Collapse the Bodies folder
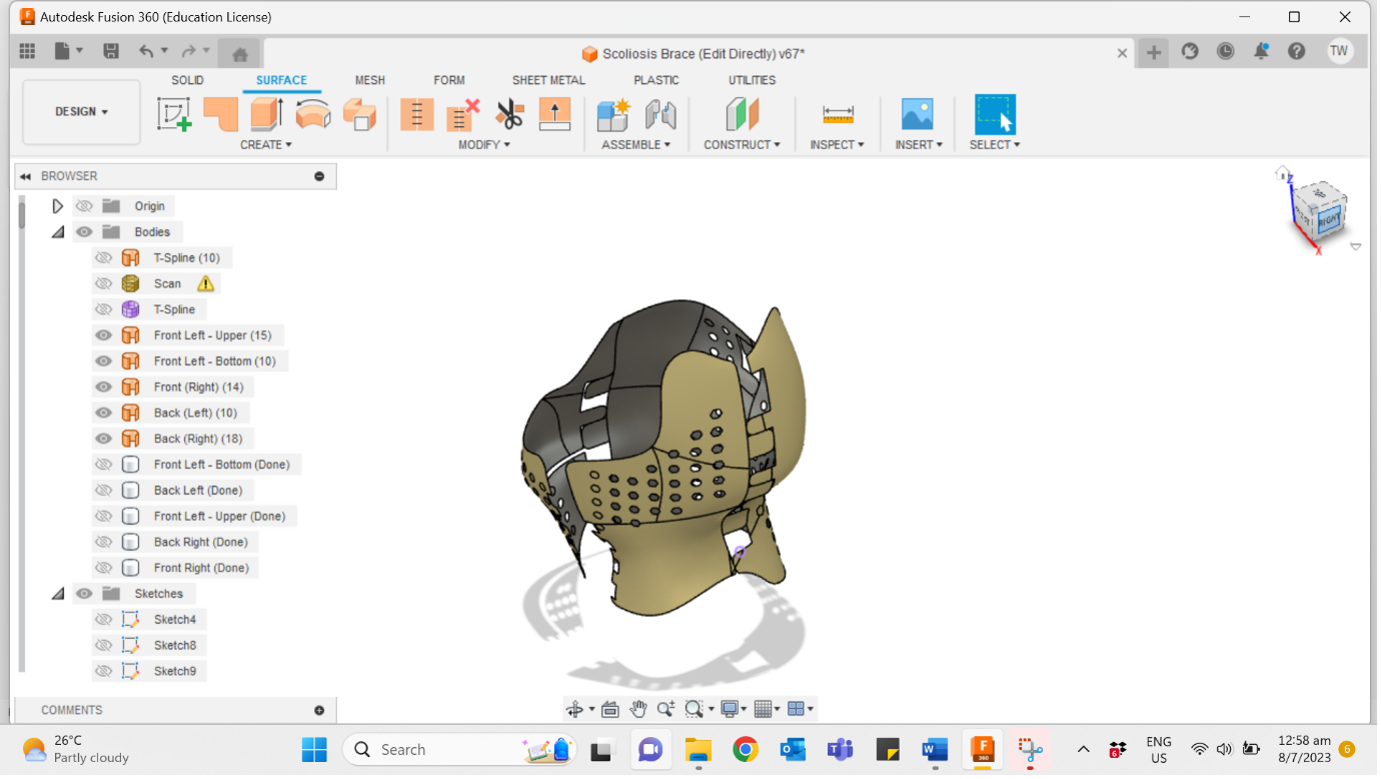 [58, 232]
